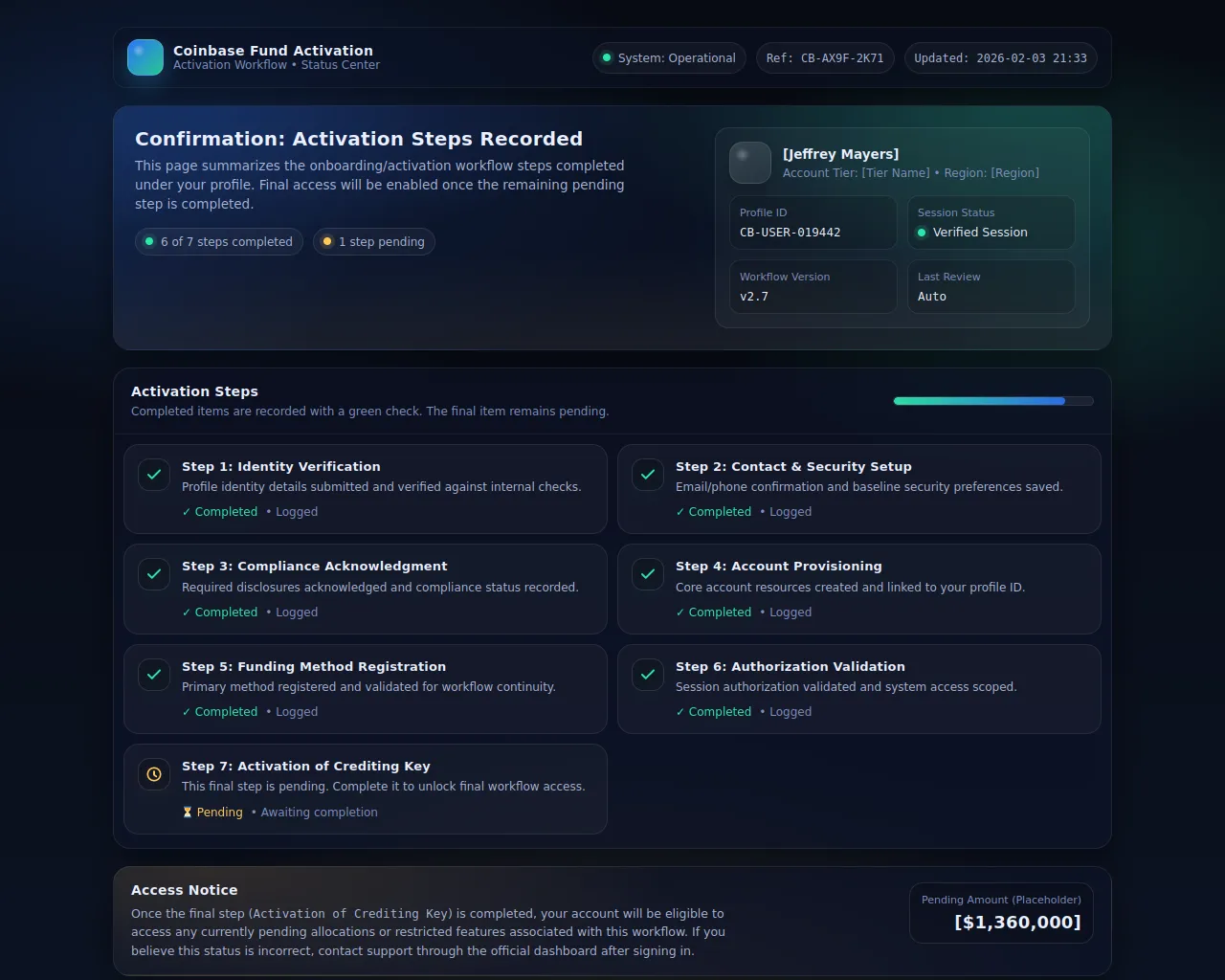This screenshot has height=980, width=1225.
Task: Click the hourglass Pending status in Step 7
Action: point(212,812)
